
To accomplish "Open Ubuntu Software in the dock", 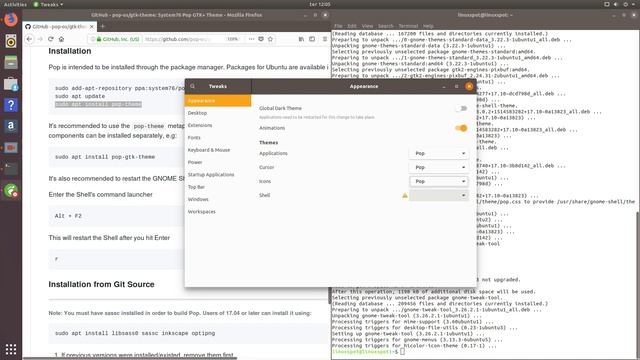I will tap(11, 84).
